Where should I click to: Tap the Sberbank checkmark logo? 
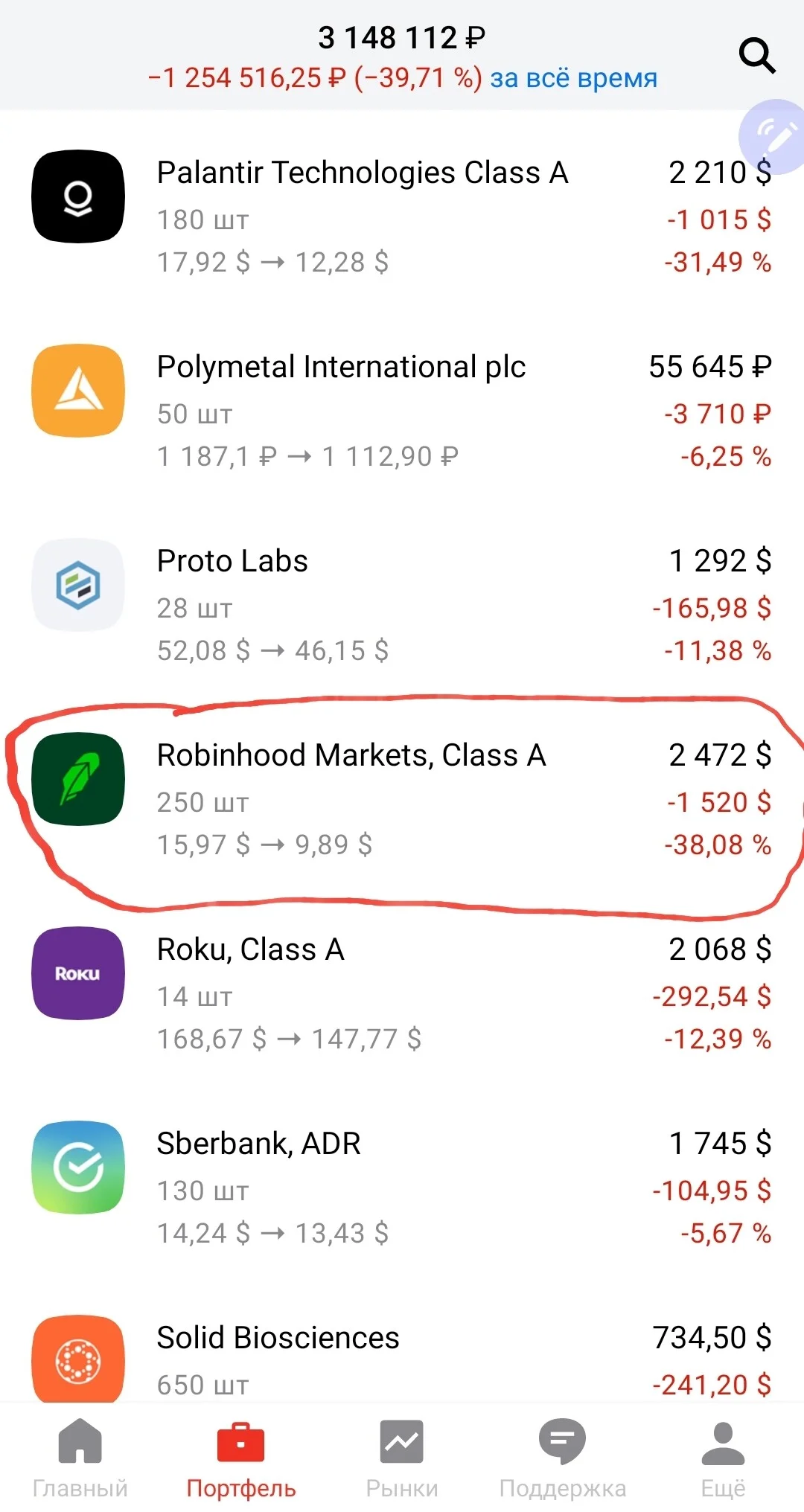click(78, 1167)
